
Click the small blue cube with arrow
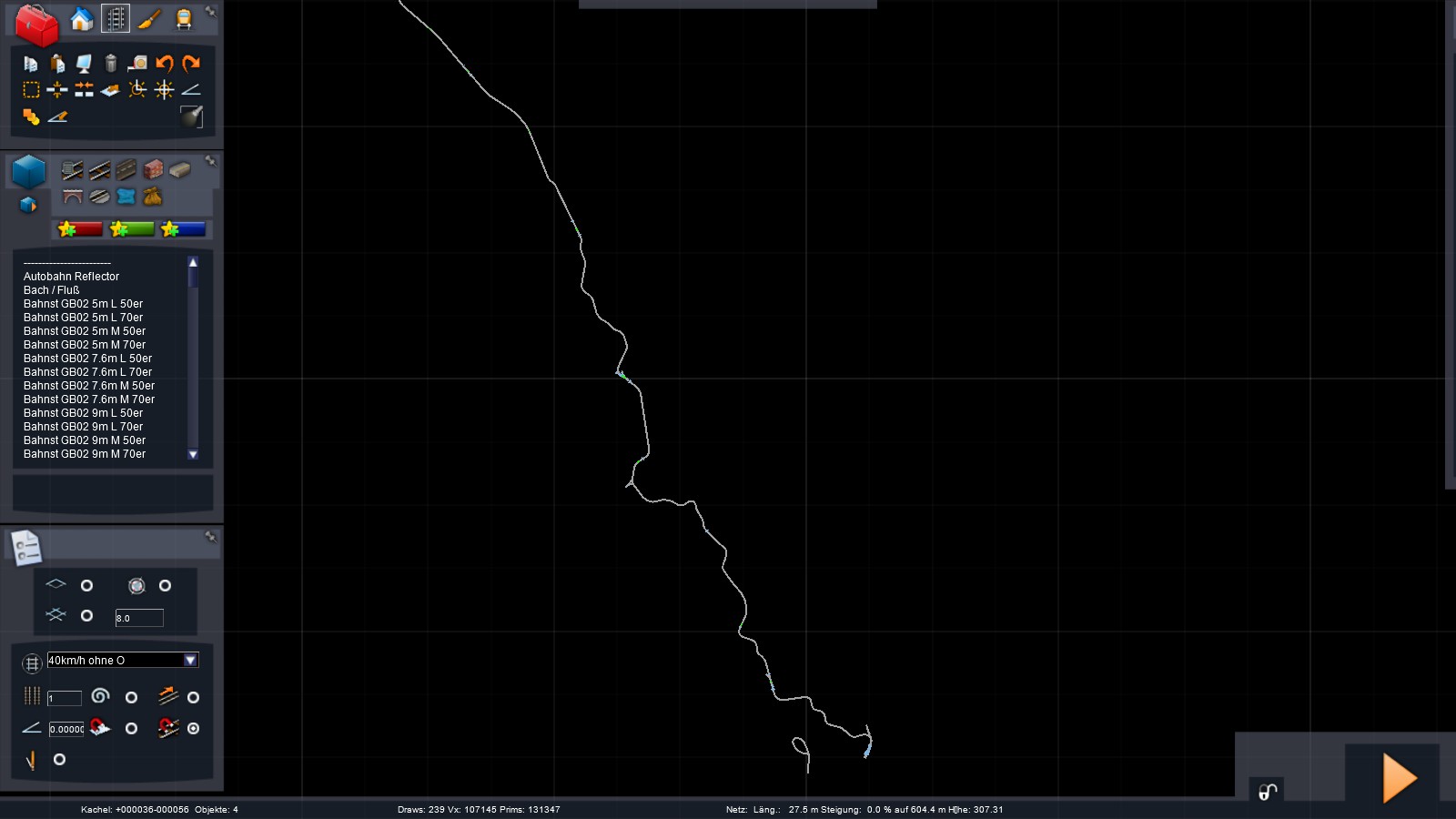[x=28, y=205]
